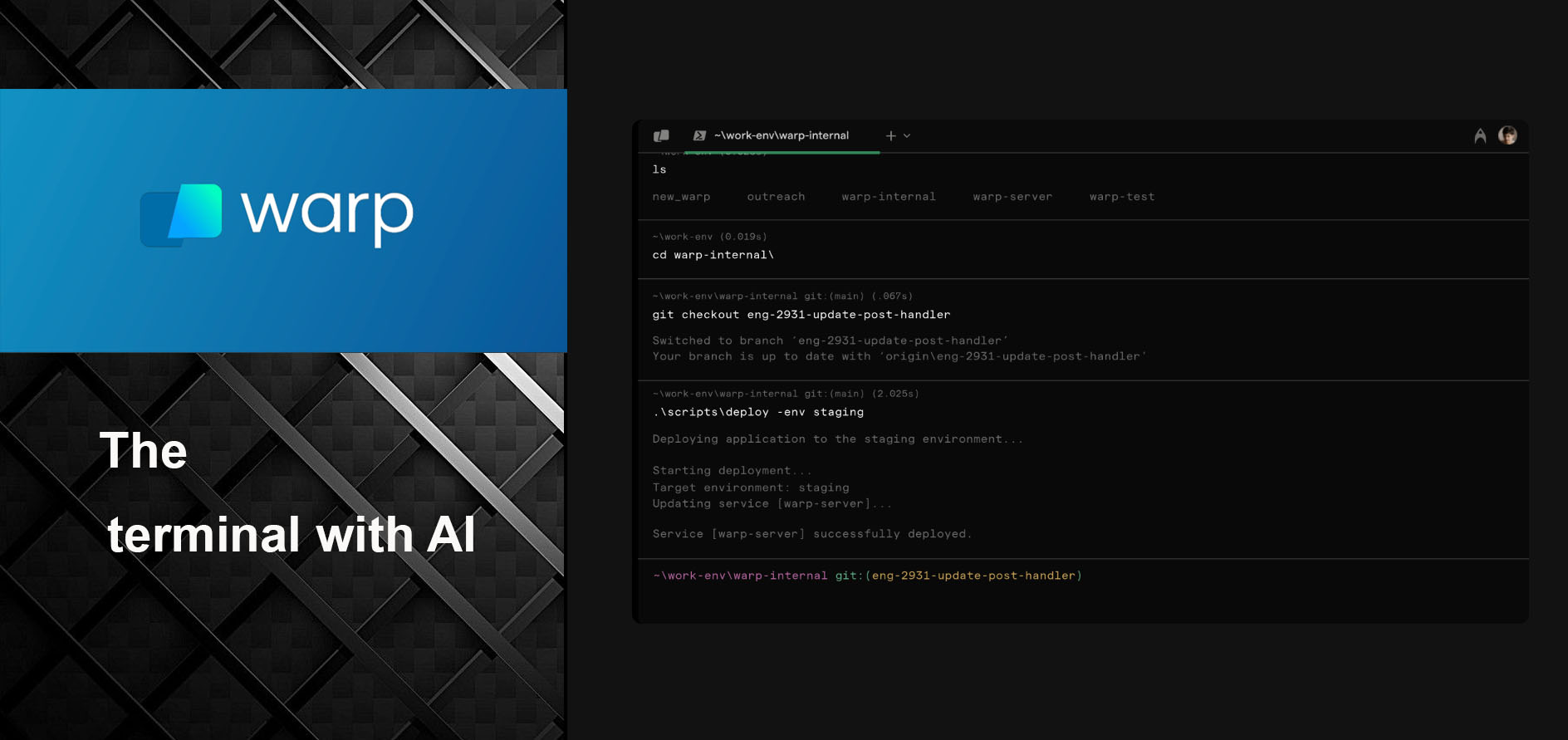This screenshot has height=740, width=1568.
Task: Click the '~\work-env (0.019s)' block header
Action: click(709, 237)
